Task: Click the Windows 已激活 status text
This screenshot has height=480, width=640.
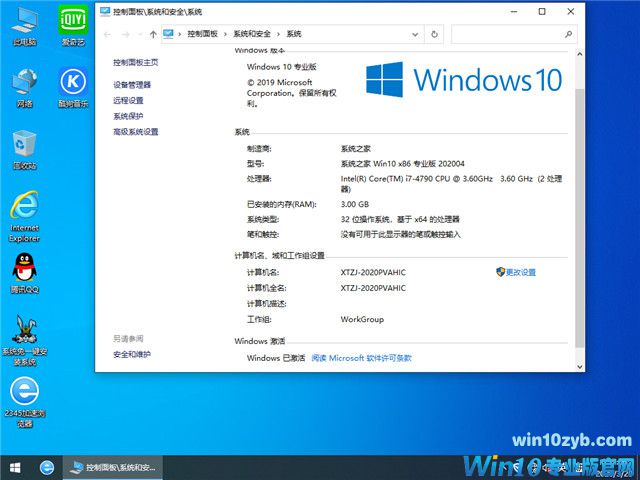Action: pyautogui.click(x=276, y=358)
